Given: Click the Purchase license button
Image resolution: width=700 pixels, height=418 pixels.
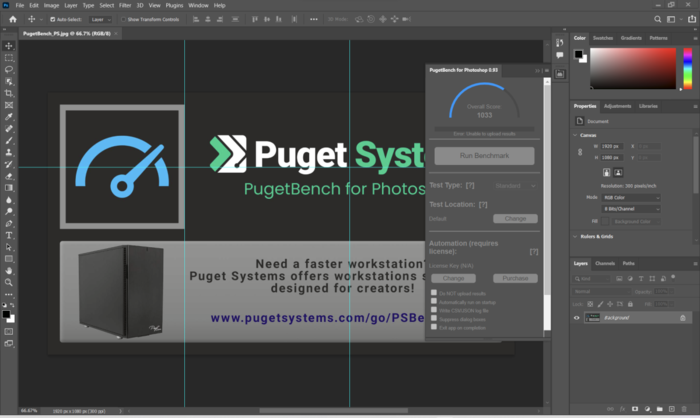Looking at the screenshot, I should pos(515,278).
